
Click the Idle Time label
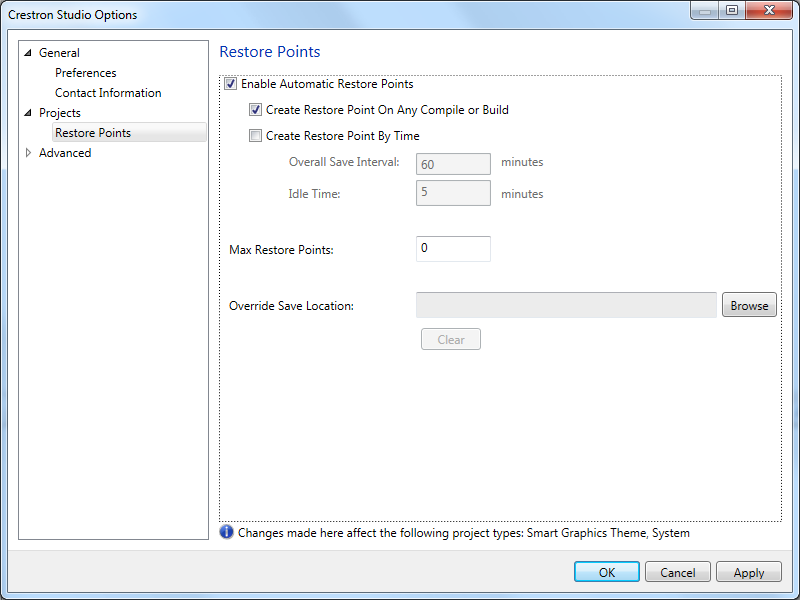(x=314, y=194)
